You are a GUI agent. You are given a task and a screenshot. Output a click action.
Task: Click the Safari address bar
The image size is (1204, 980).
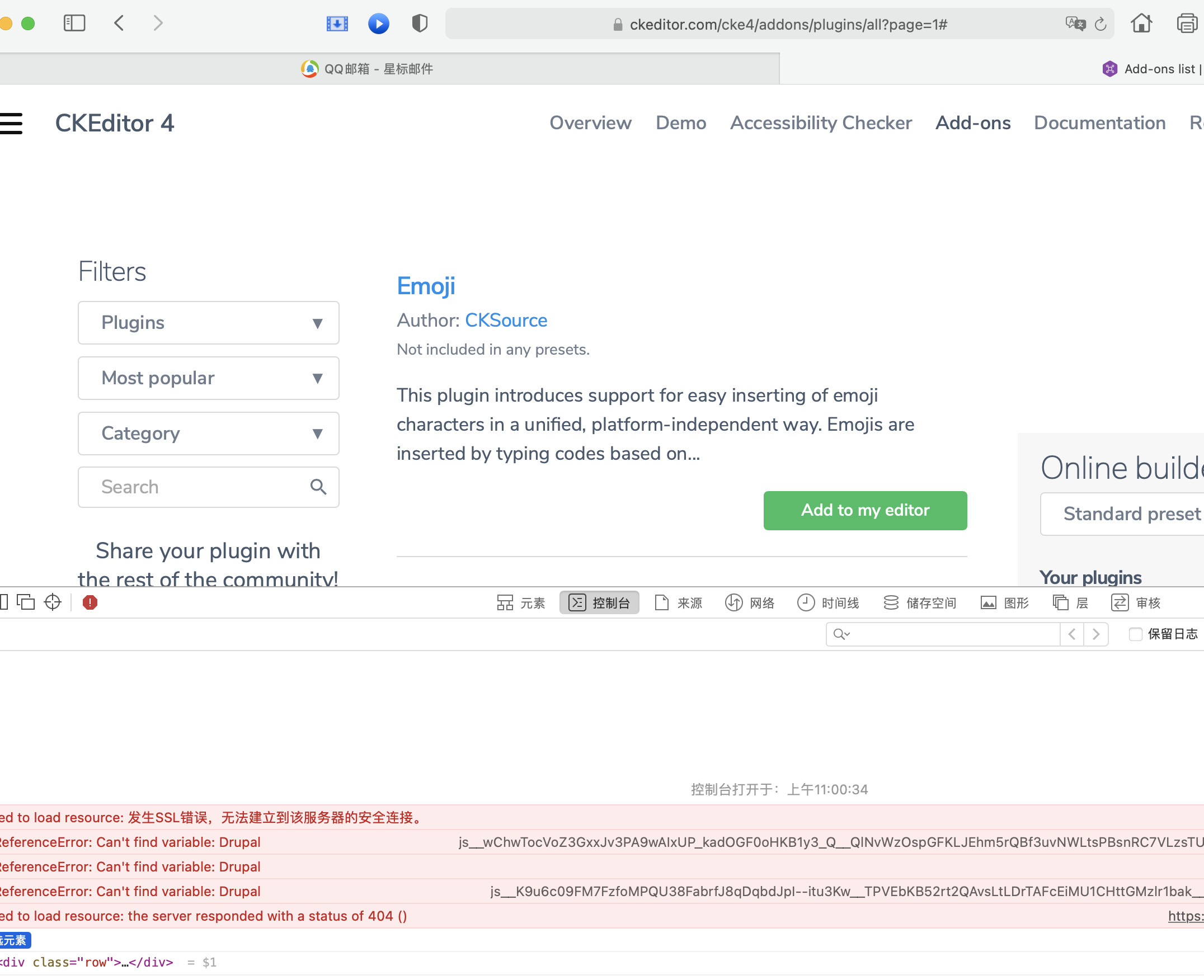pos(779,24)
